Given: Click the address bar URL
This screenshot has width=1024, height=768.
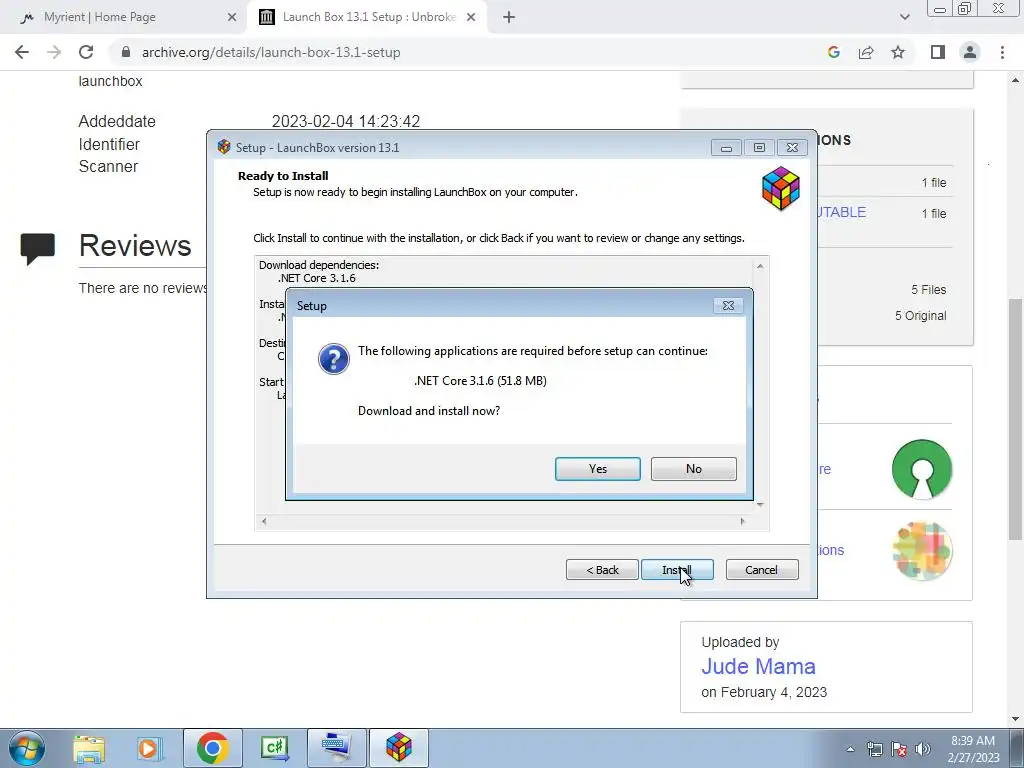Looking at the screenshot, I should [x=271, y=52].
